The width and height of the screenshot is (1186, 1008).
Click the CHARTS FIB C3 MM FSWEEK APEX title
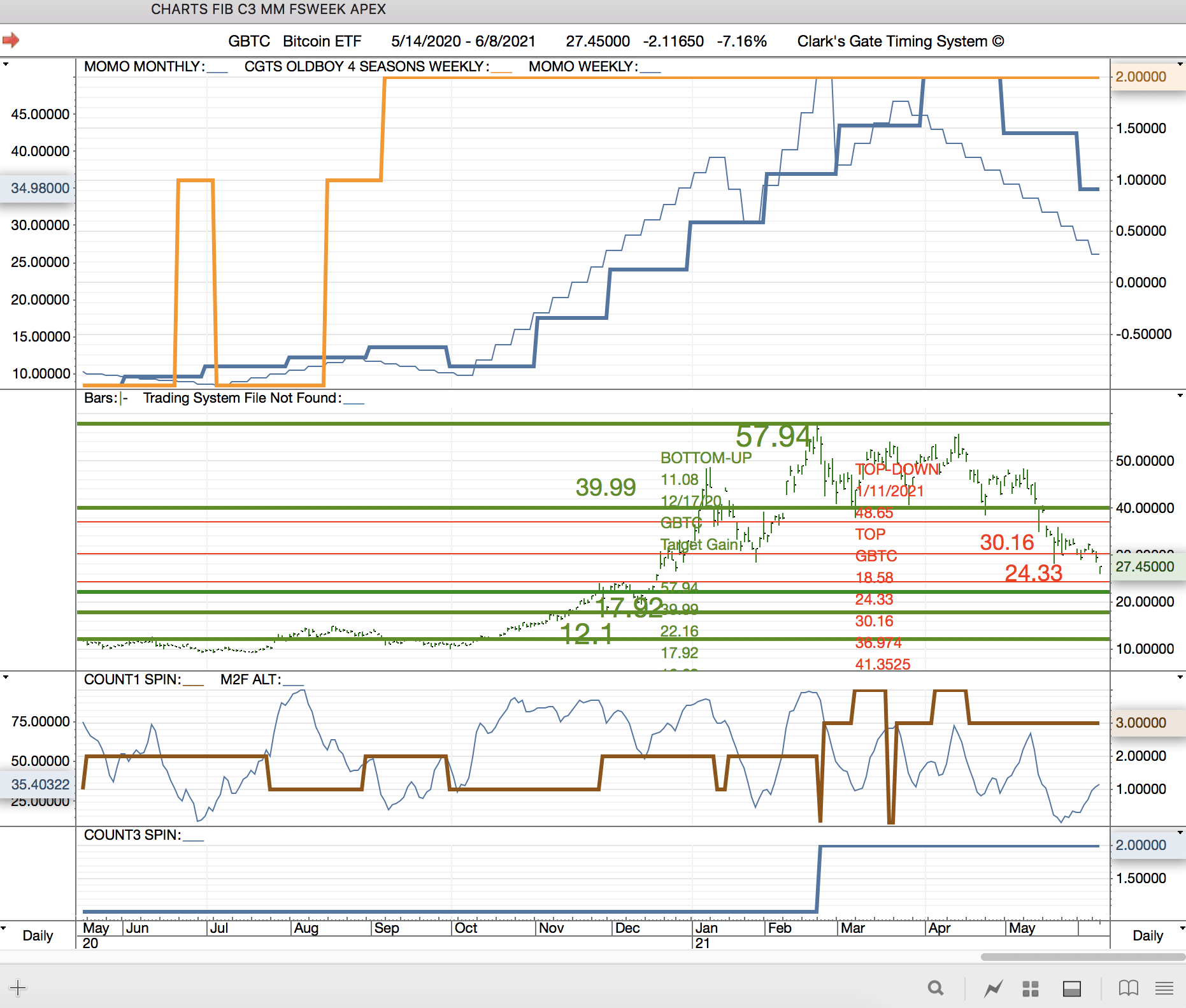pyautogui.click(x=268, y=10)
